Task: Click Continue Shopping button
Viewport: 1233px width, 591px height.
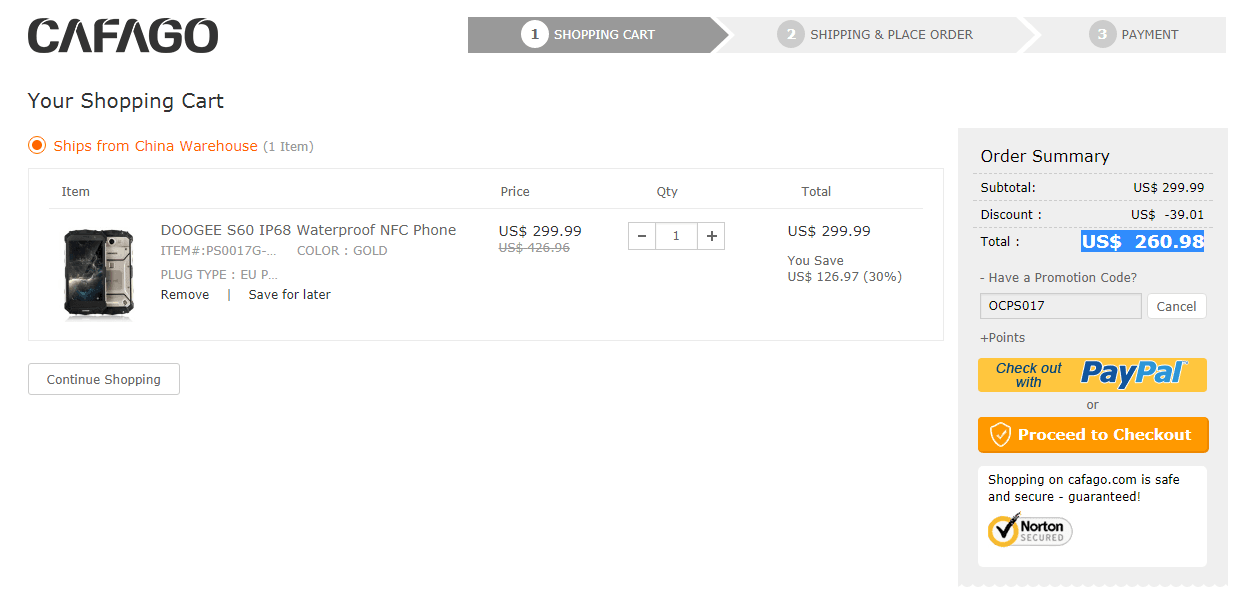Action: (x=104, y=379)
